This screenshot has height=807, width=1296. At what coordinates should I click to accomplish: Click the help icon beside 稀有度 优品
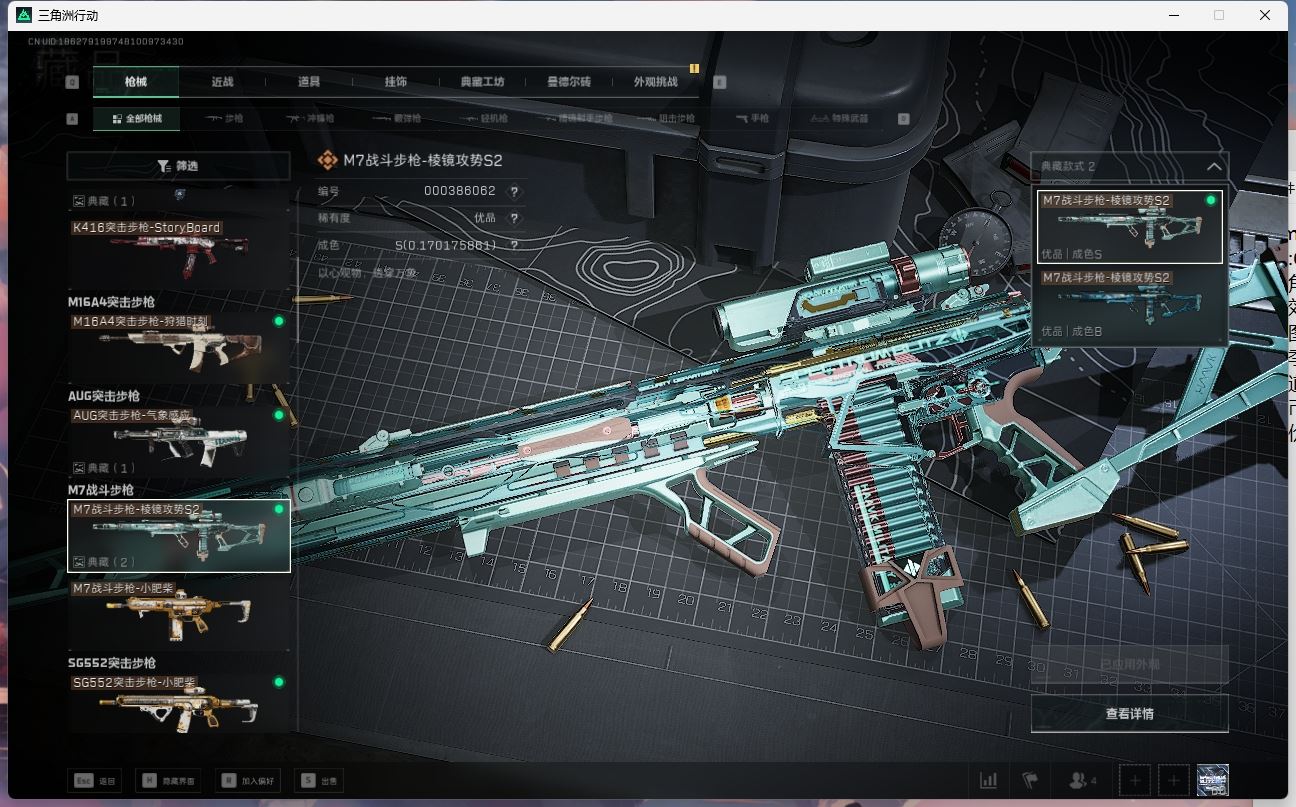click(x=515, y=218)
